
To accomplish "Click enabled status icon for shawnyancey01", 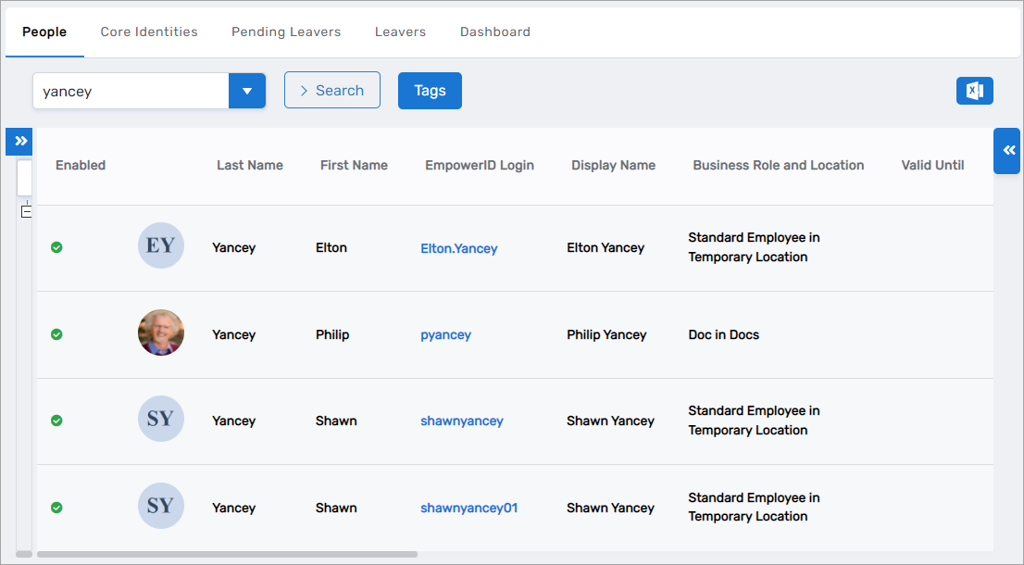I will click(x=57, y=507).
